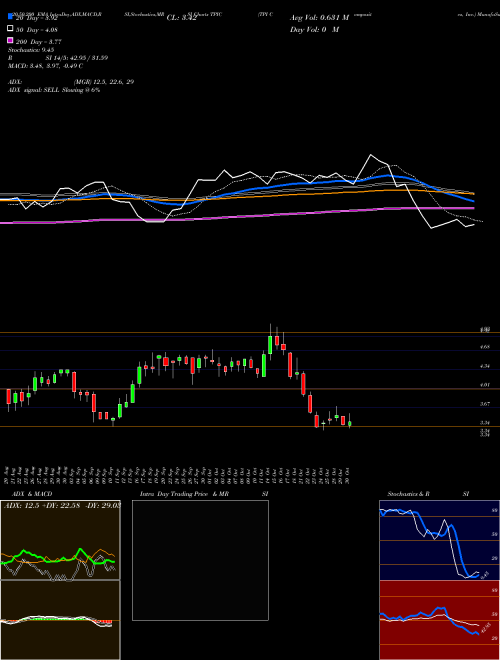Click the ADX/+DY/-DY values header

62,505
